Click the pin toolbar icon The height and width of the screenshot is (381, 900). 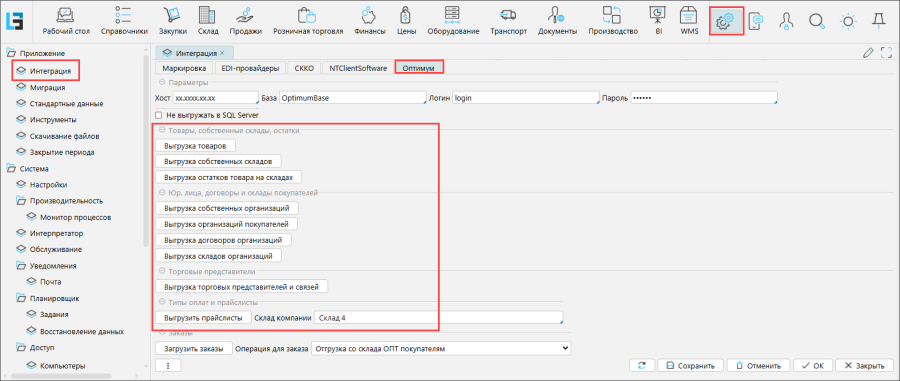coord(878,21)
